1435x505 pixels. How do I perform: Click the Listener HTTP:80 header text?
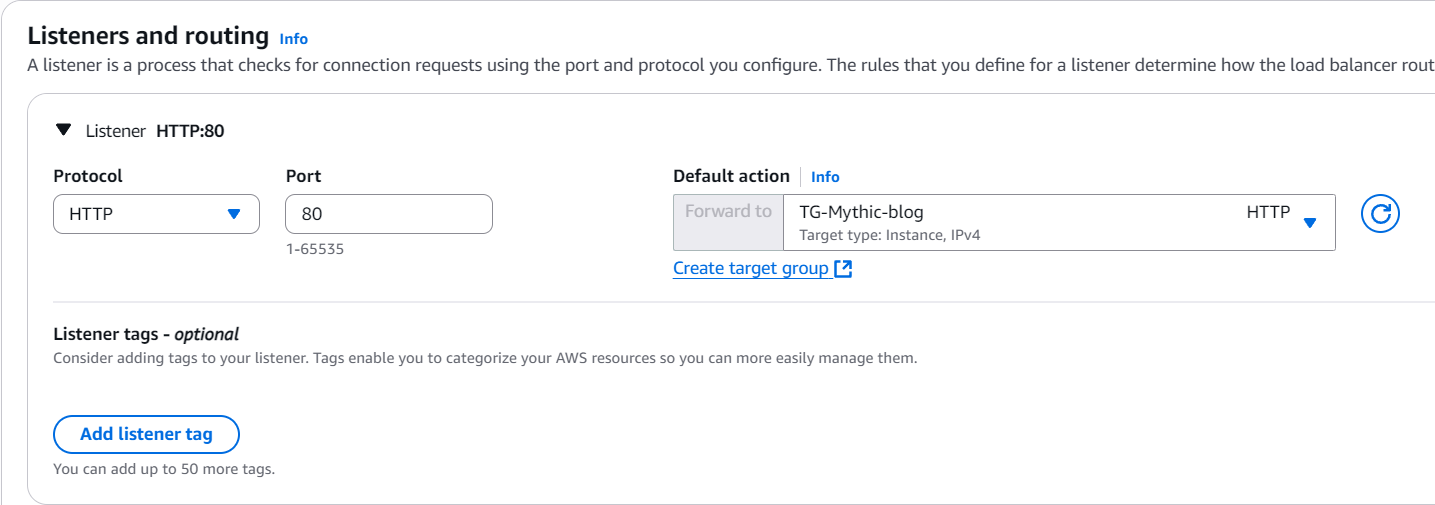155,131
